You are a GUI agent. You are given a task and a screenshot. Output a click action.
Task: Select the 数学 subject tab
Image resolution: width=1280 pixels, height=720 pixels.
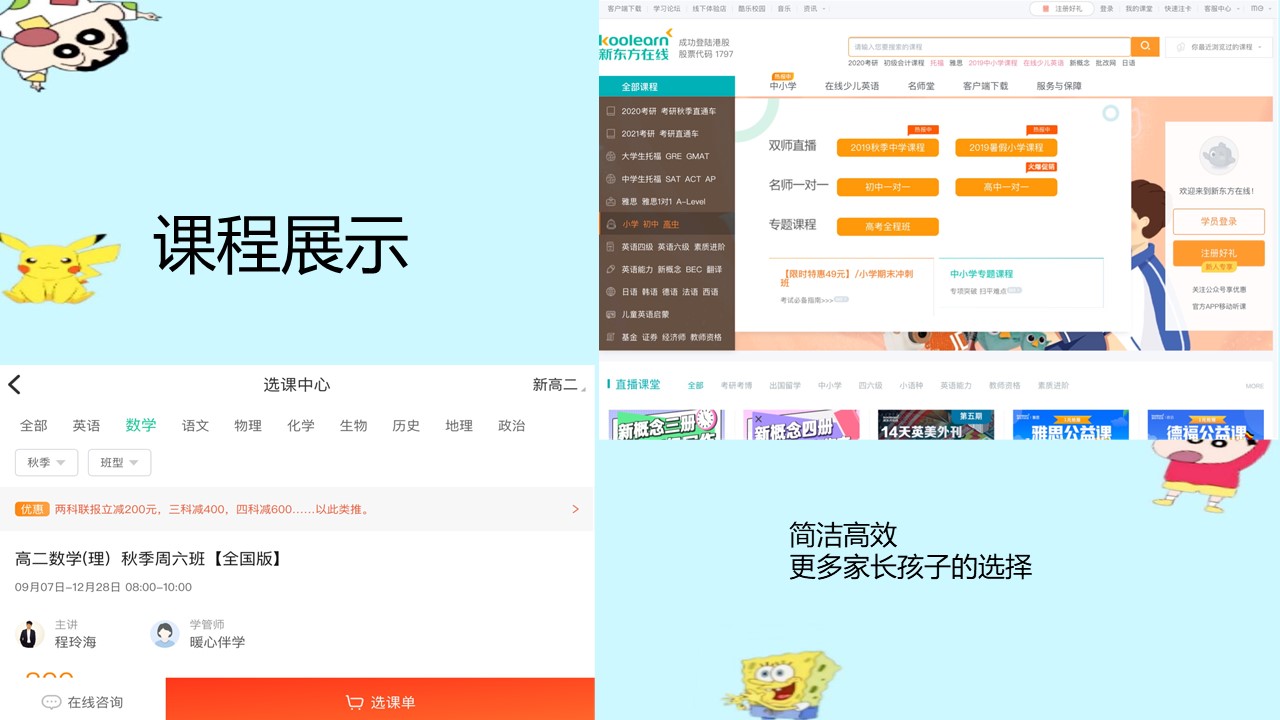click(x=141, y=425)
